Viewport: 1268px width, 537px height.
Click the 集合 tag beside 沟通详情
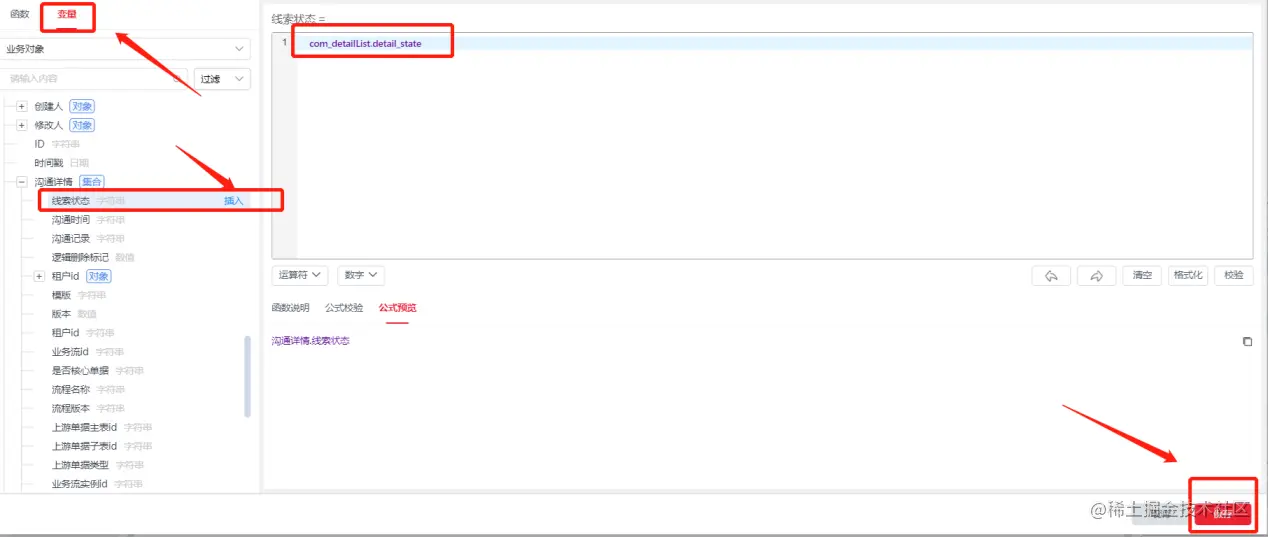[x=92, y=182]
